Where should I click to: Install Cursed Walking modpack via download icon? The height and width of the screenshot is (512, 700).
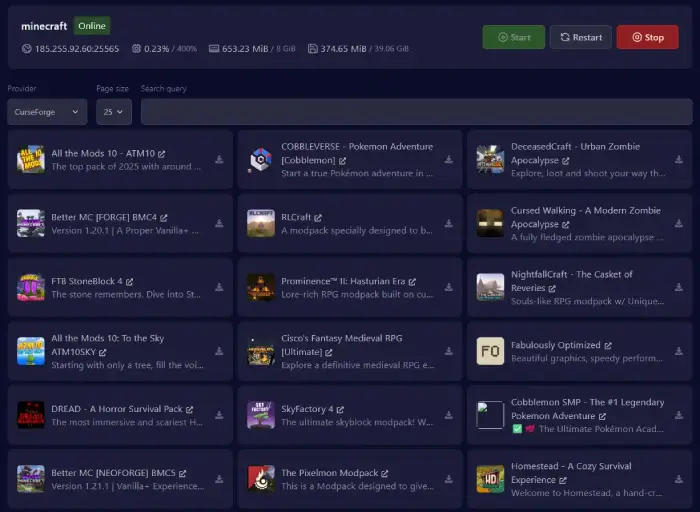pyautogui.click(x=679, y=223)
